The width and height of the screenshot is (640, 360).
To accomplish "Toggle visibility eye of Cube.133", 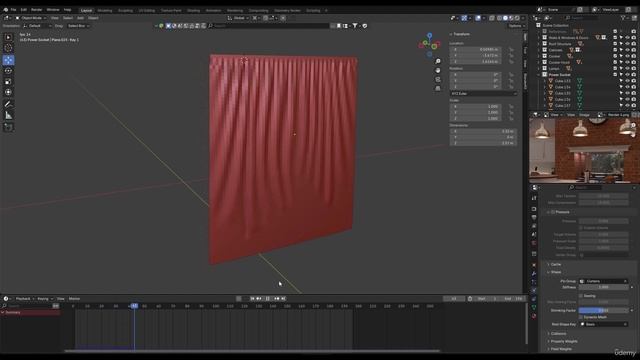I will coord(627,81).
